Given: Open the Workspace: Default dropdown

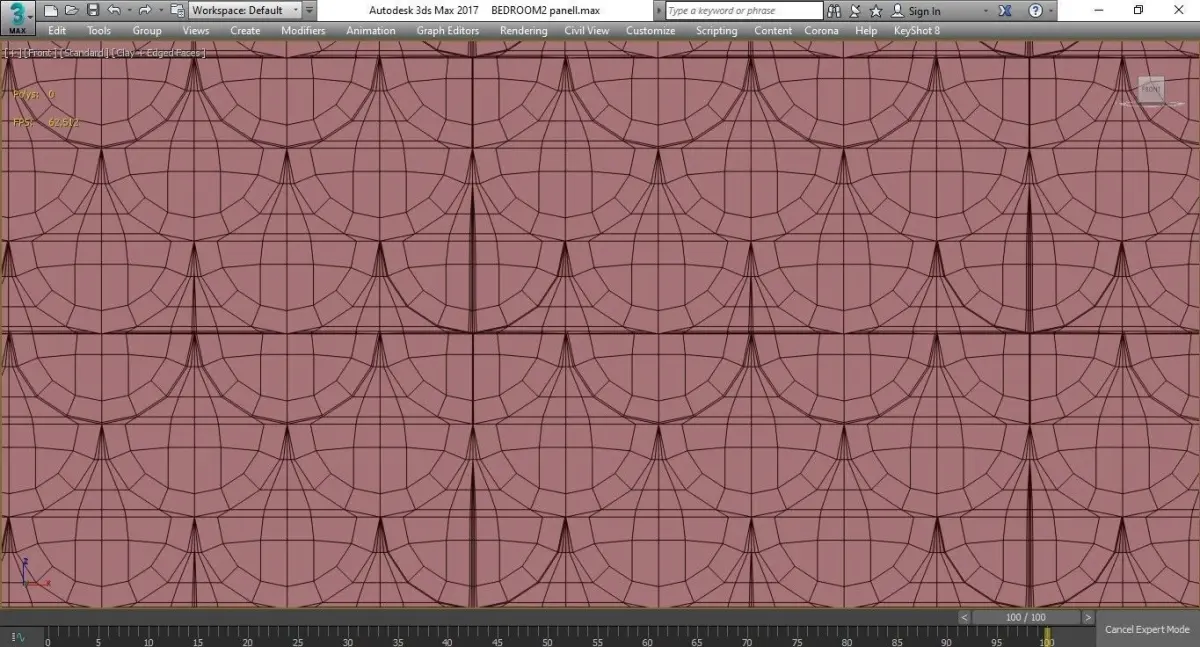Looking at the screenshot, I should tap(245, 11).
